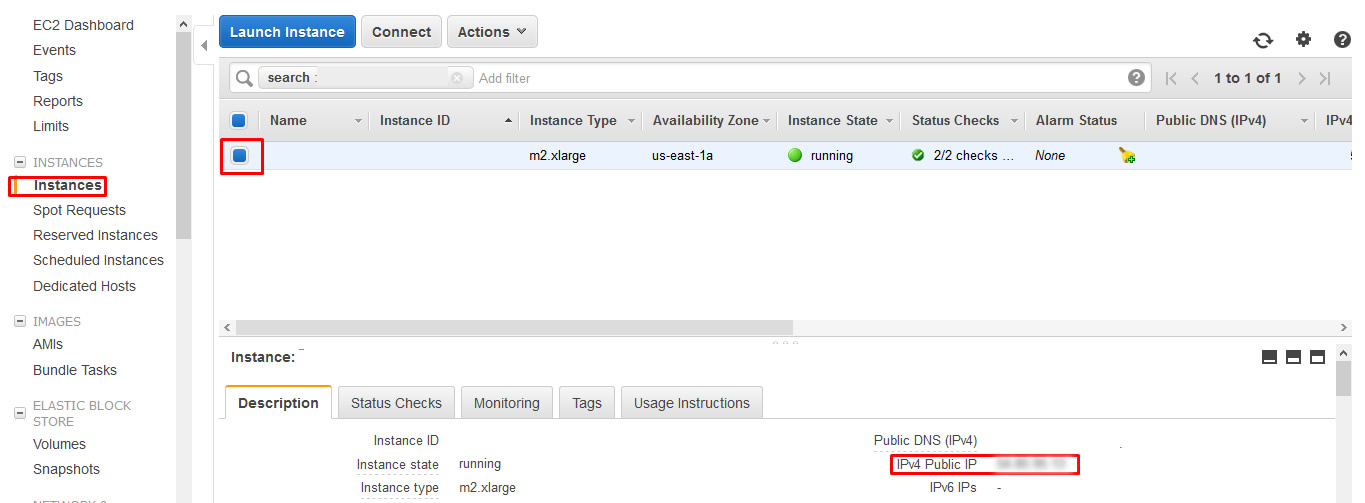Switch to the Description tab

point(278,403)
